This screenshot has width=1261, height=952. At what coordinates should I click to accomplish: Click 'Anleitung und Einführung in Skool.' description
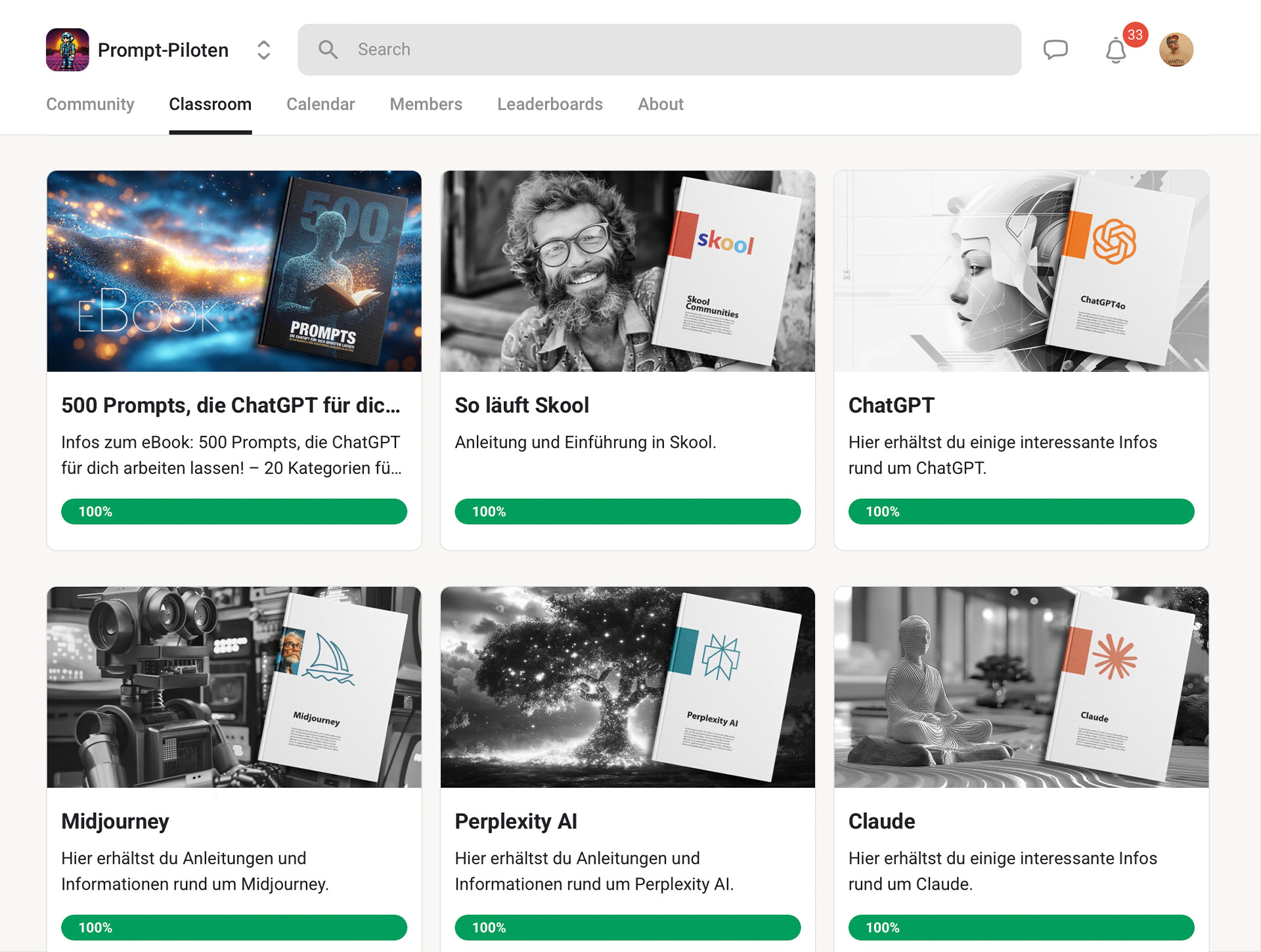point(585,443)
